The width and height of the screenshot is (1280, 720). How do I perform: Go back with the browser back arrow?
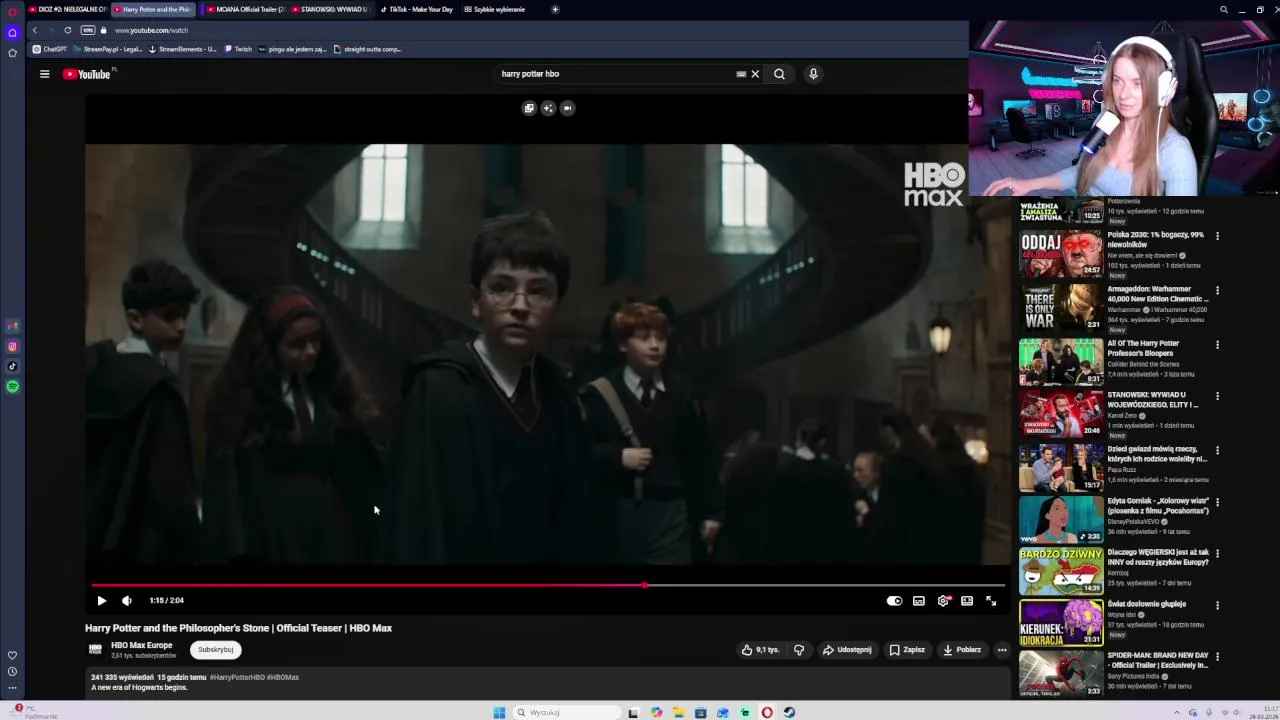pos(35,30)
